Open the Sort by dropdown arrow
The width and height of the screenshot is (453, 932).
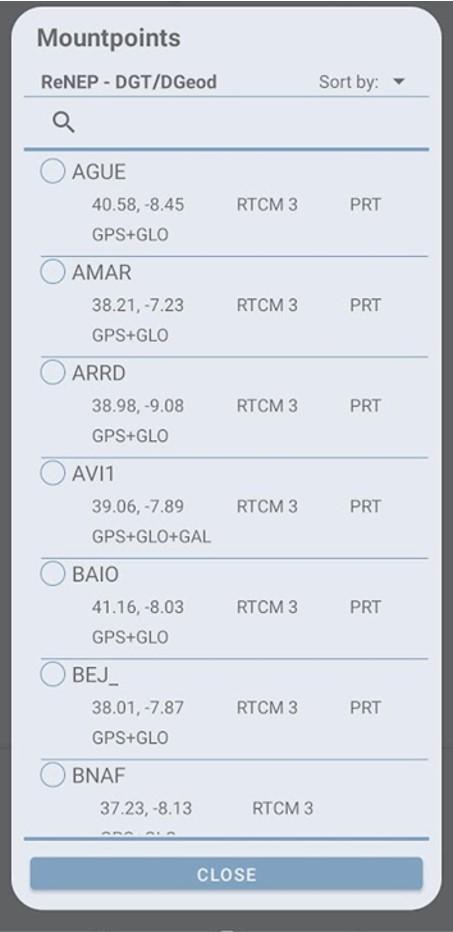pyautogui.click(x=399, y=81)
